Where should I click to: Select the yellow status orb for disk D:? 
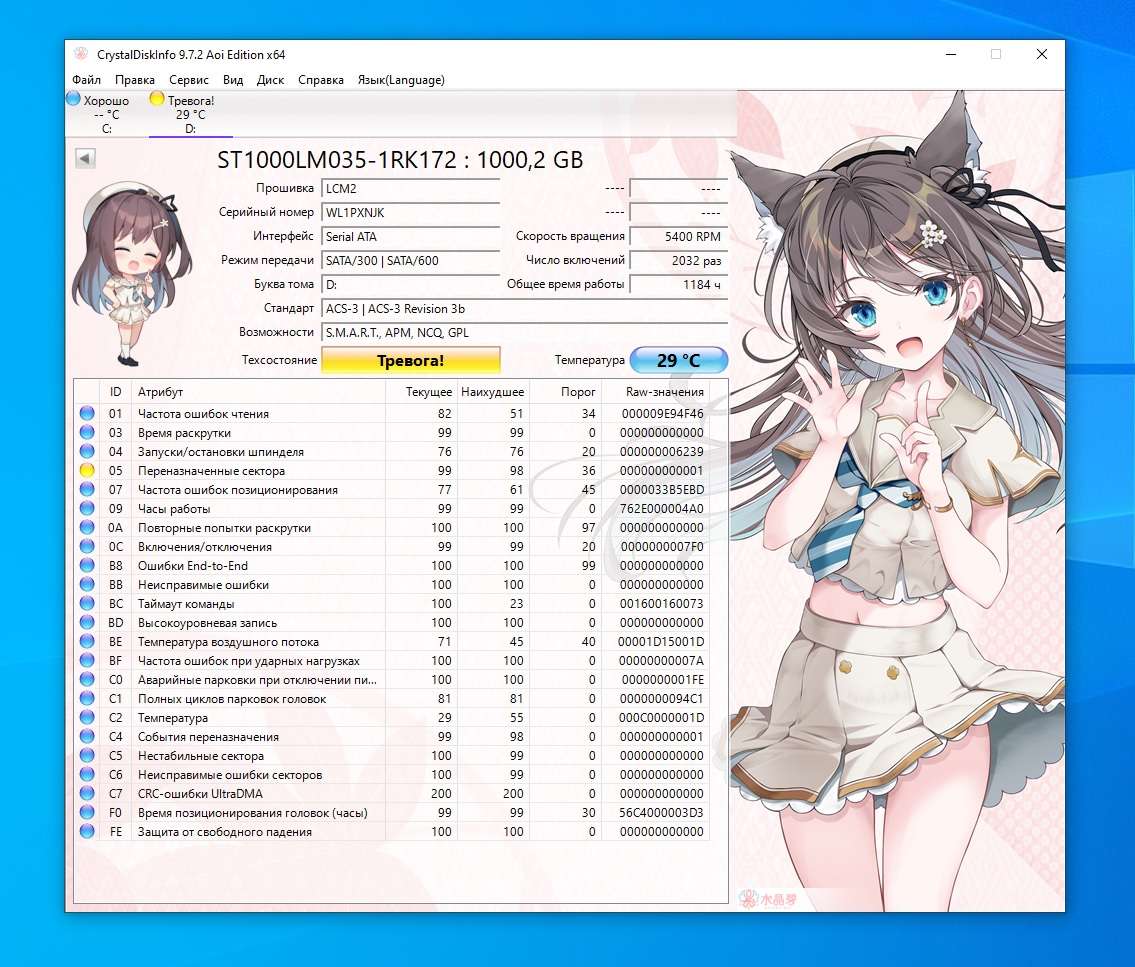tap(157, 99)
